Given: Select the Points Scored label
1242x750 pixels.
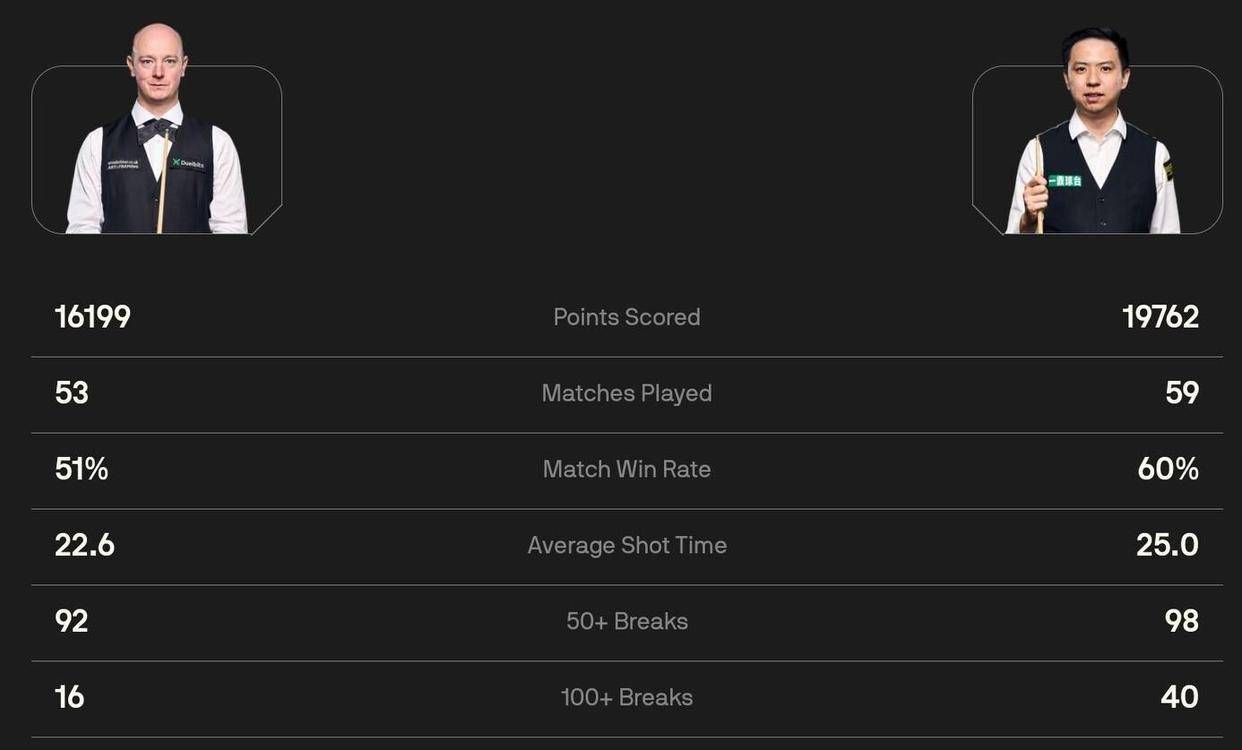Looking at the screenshot, I should click(x=627, y=317).
